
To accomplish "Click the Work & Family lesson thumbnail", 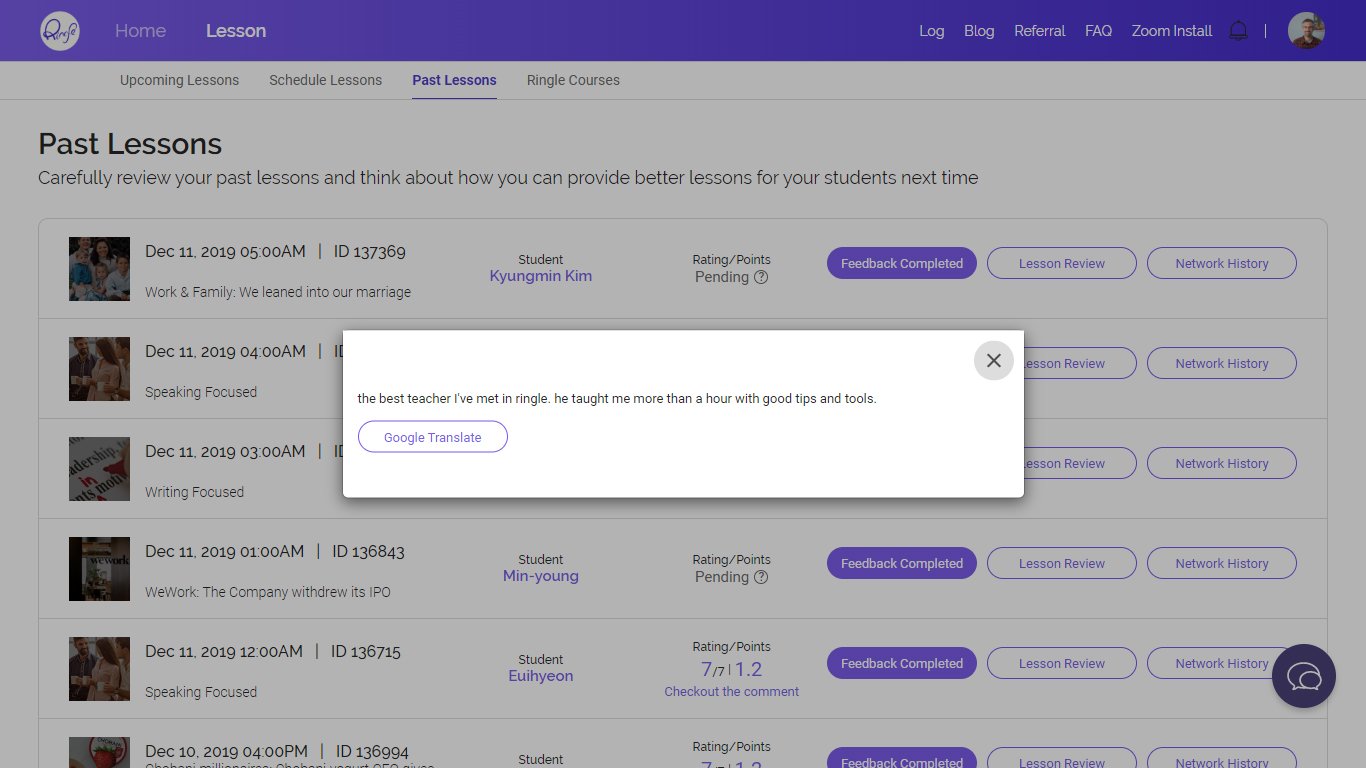I will [x=99, y=269].
